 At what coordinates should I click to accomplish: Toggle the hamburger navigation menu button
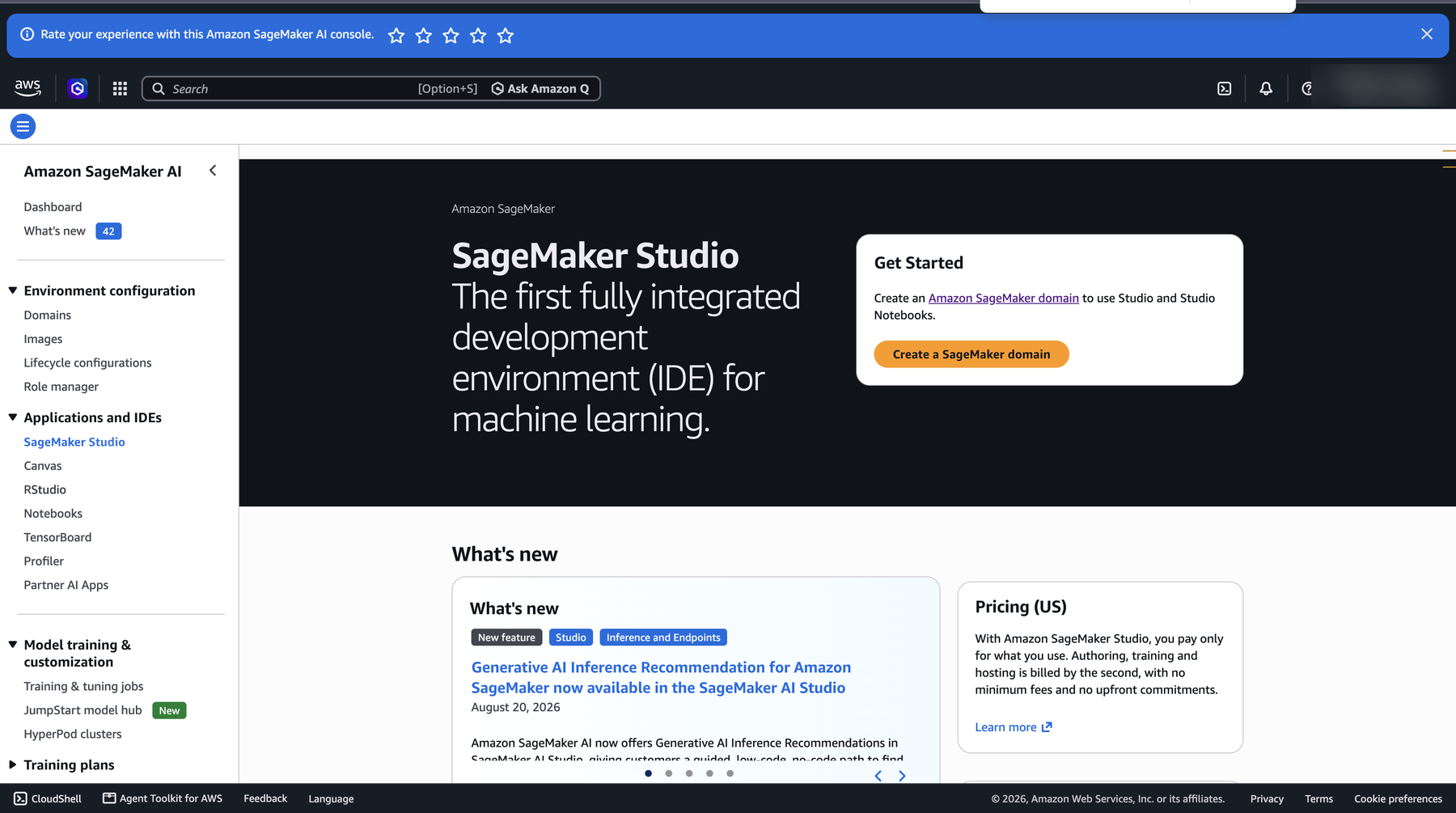click(23, 126)
